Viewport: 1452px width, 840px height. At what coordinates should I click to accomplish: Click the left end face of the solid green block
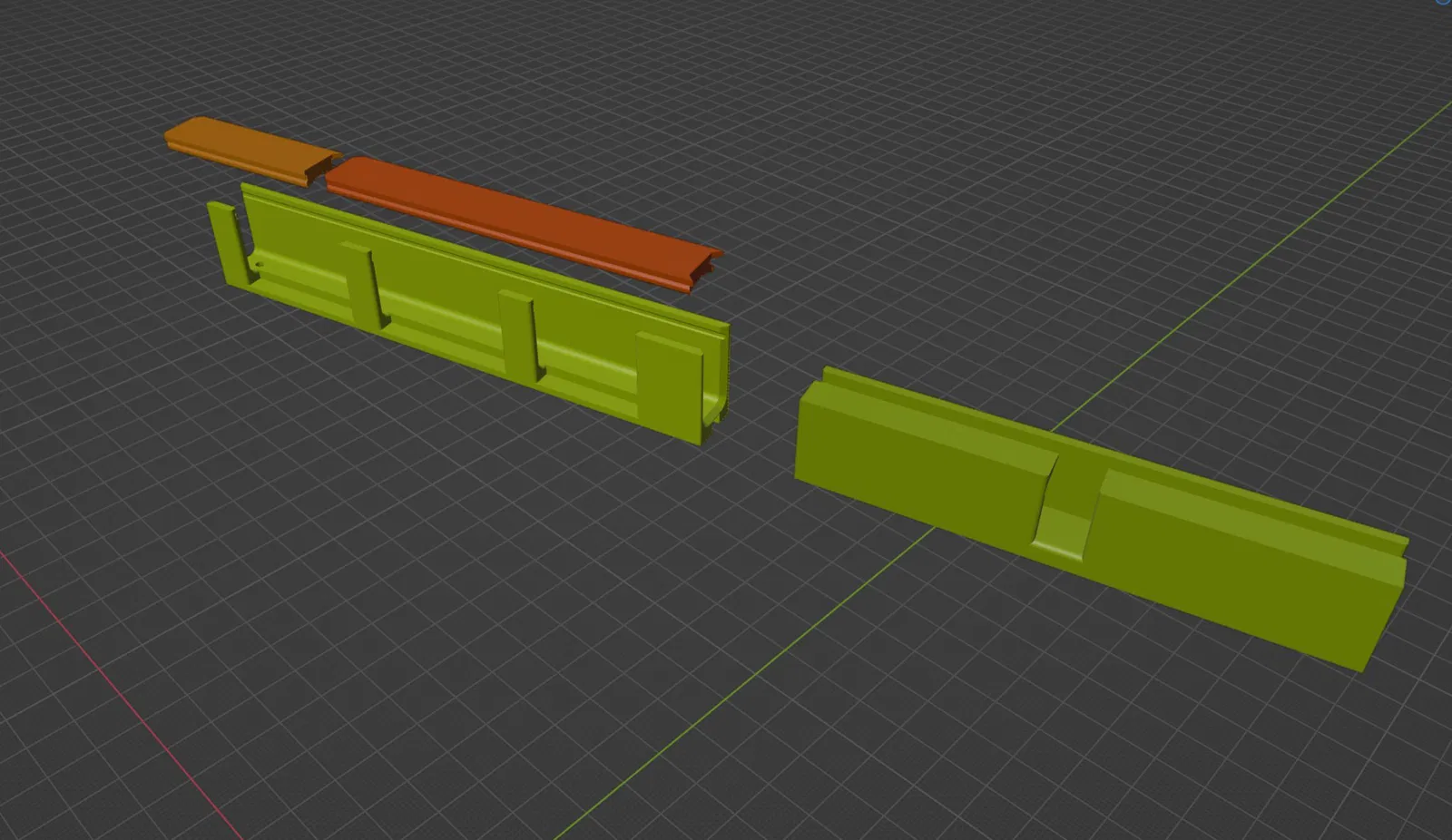coord(808,426)
